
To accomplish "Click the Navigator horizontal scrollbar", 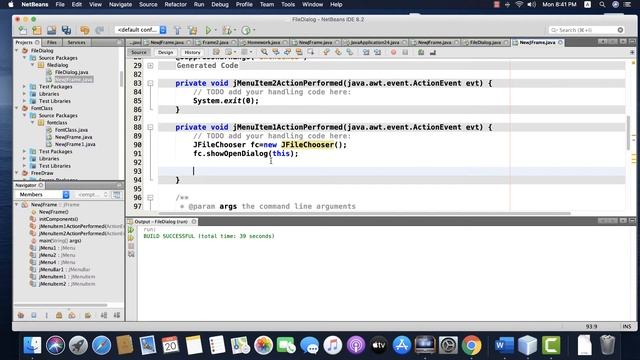I will [61, 305].
